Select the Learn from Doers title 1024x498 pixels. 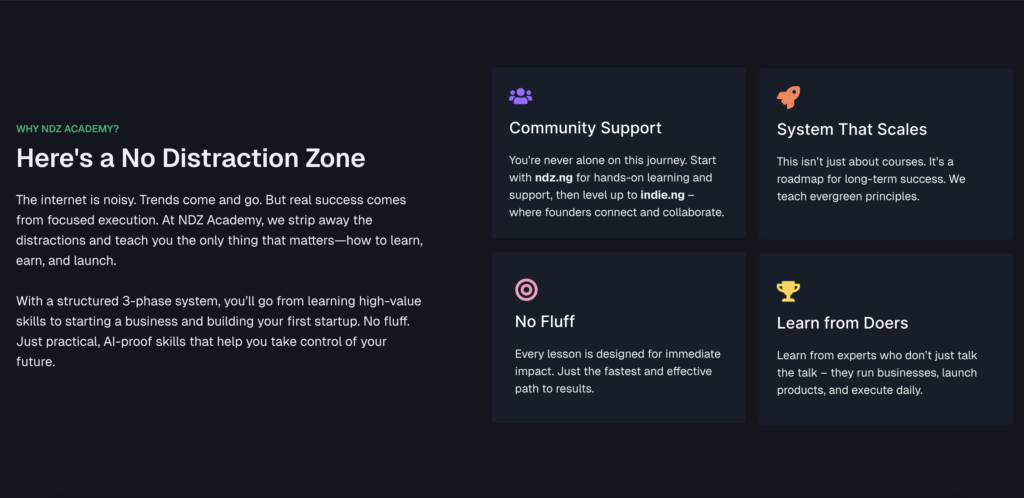click(x=842, y=323)
